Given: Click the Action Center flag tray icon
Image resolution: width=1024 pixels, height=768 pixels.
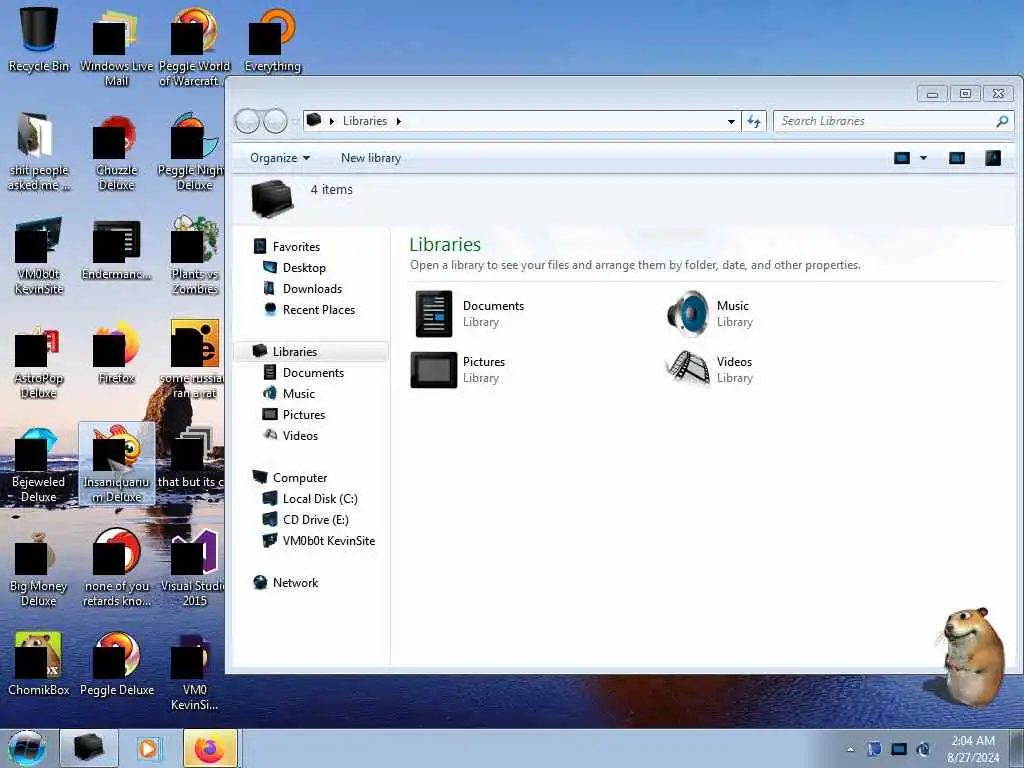Looking at the screenshot, I should (x=874, y=749).
